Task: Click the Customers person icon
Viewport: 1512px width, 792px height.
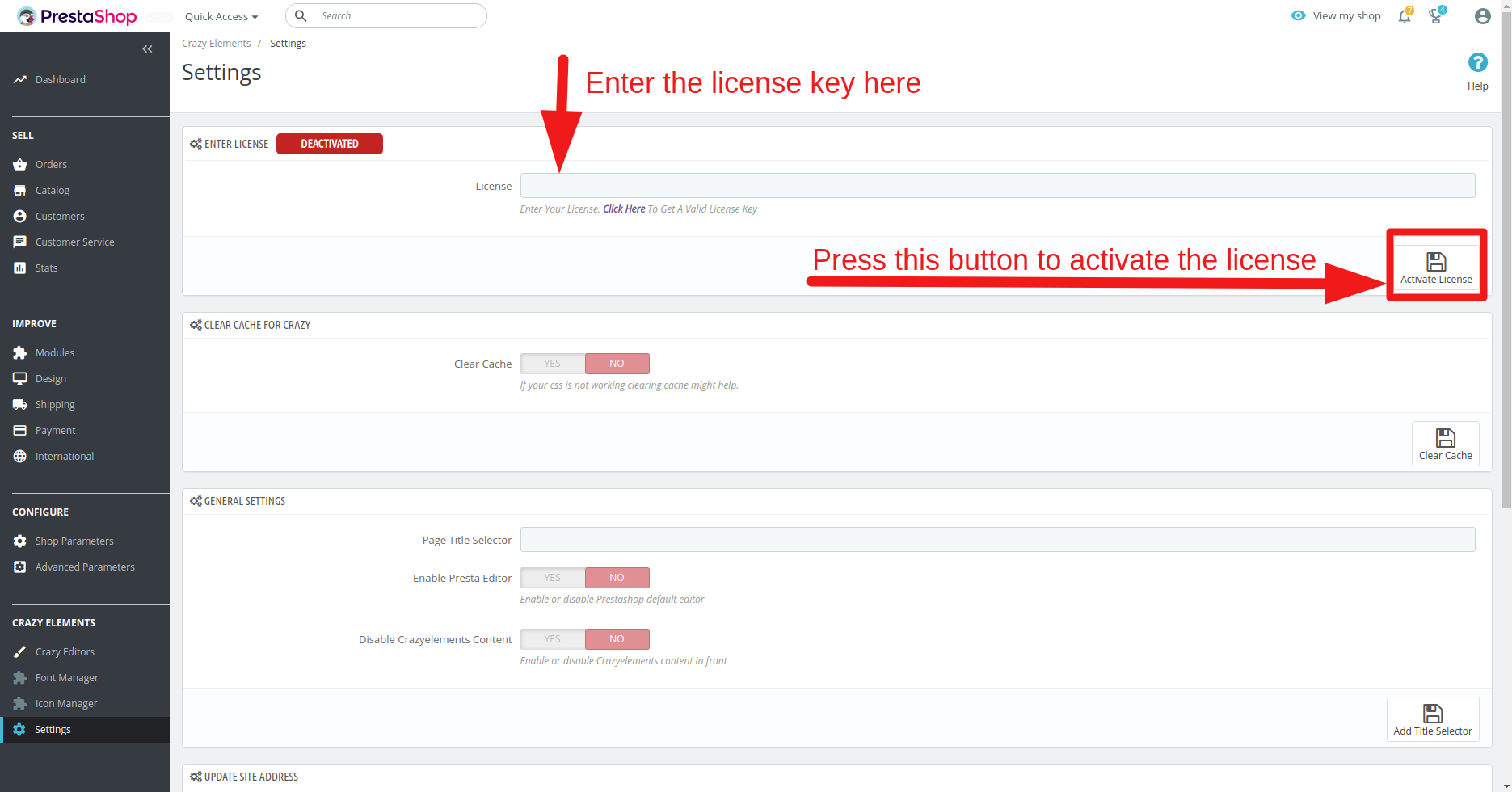Action: point(20,216)
